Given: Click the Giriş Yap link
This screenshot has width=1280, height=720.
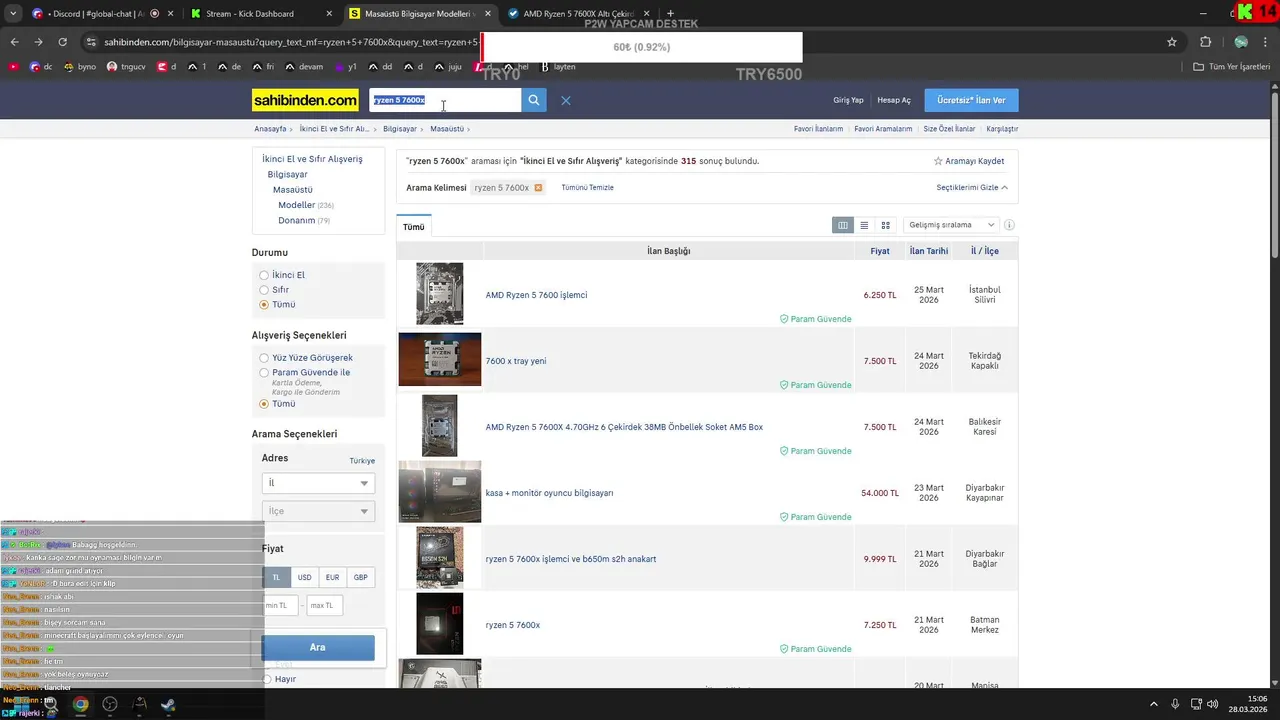Looking at the screenshot, I should pos(848,100).
